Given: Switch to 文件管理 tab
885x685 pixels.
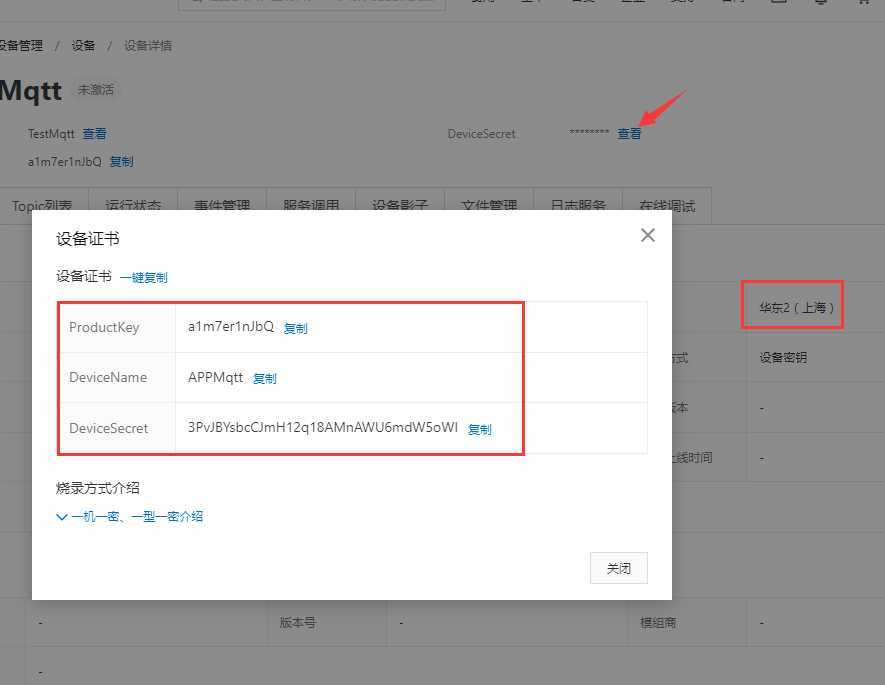Looking at the screenshot, I should (x=489, y=205).
